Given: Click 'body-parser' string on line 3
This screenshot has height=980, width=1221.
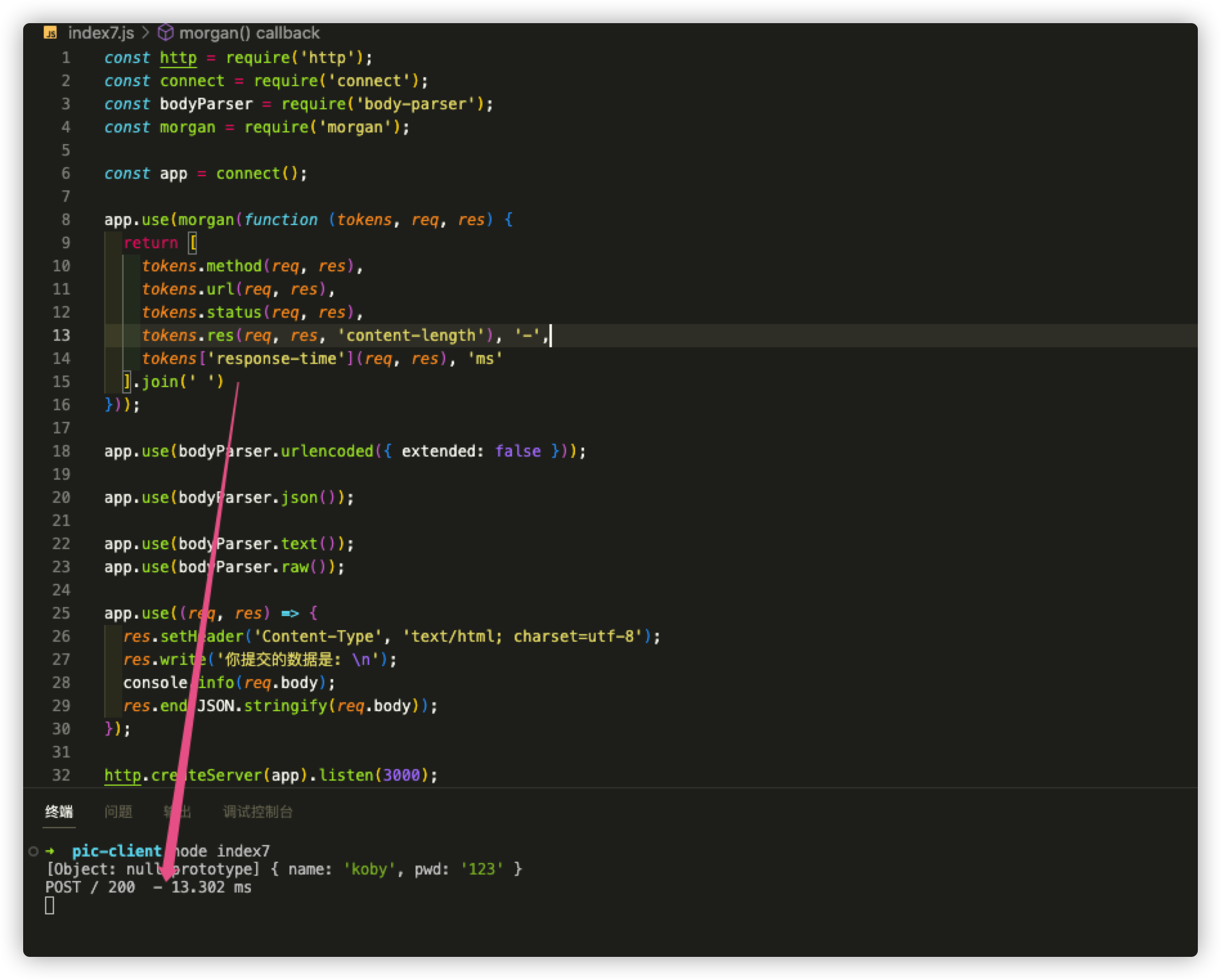Looking at the screenshot, I should pyautogui.click(x=416, y=104).
